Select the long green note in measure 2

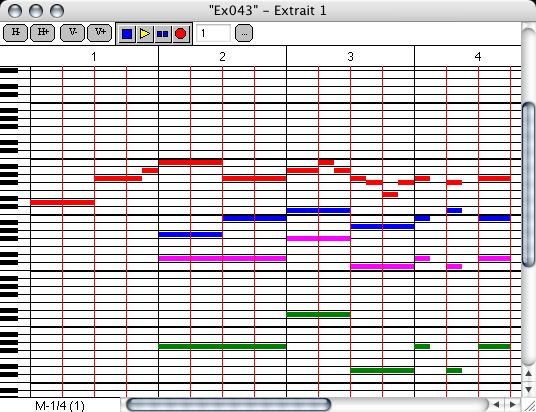(223, 346)
